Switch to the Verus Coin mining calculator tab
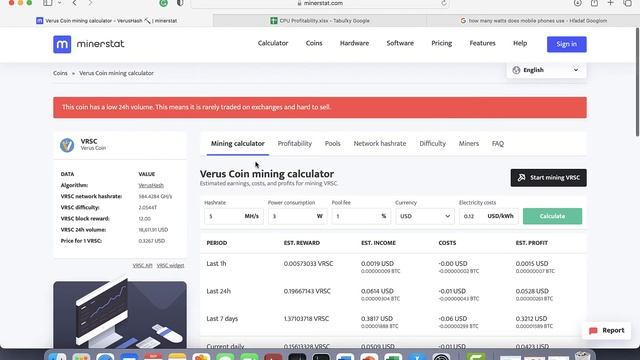 (107, 20)
